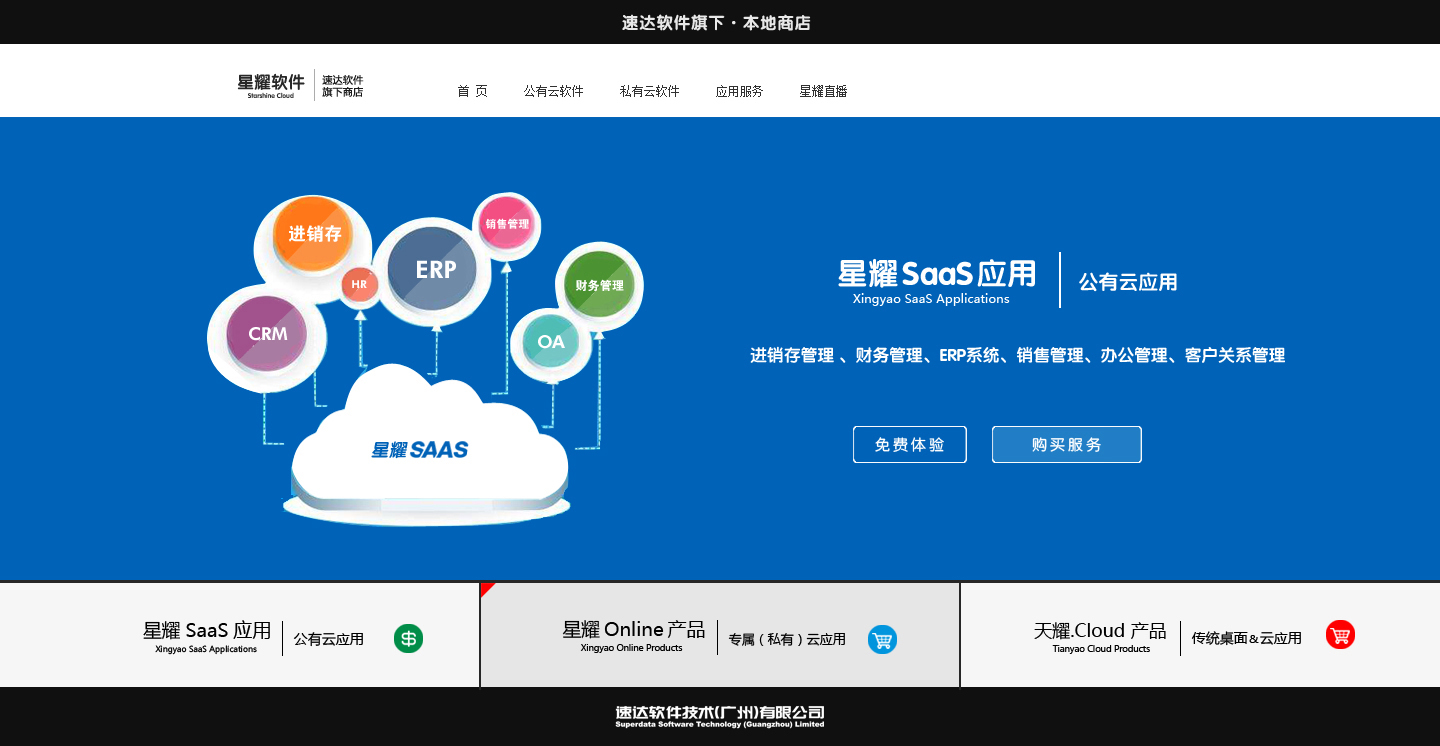This screenshot has height=746, width=1440.
Task: Open the 首页 menu item
Action: click(472, 91)
